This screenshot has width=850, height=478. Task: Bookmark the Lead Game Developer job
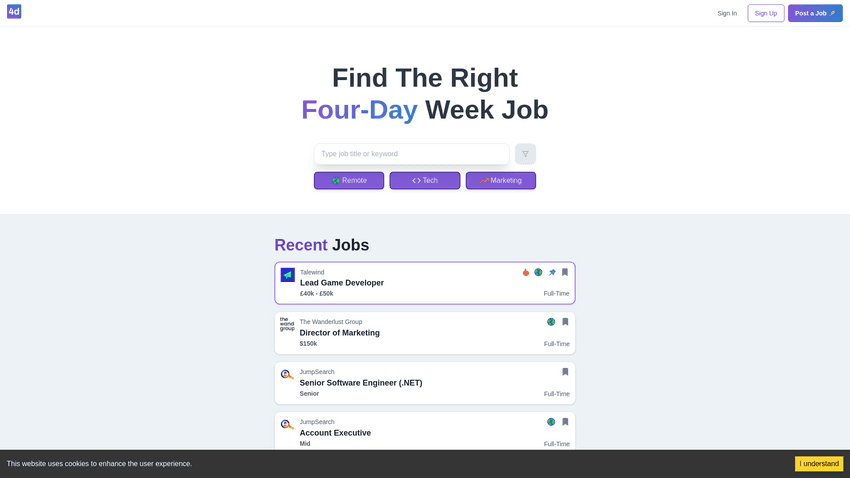565,272
